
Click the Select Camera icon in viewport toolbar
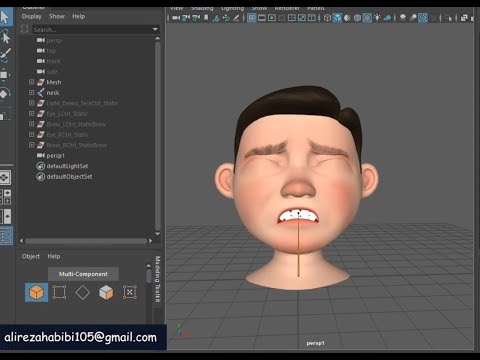coord(176,18)
